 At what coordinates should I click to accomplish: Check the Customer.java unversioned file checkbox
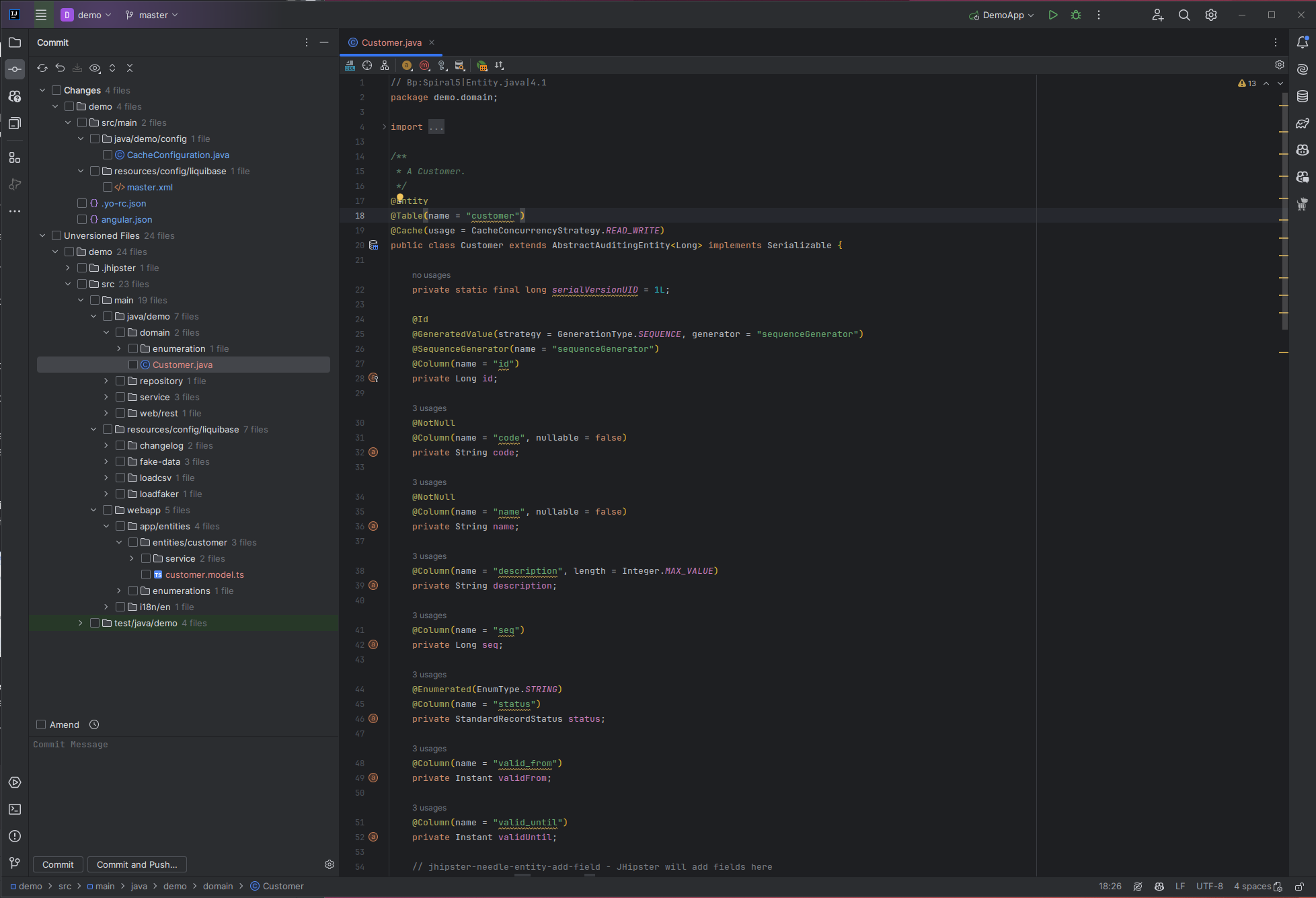133,364
